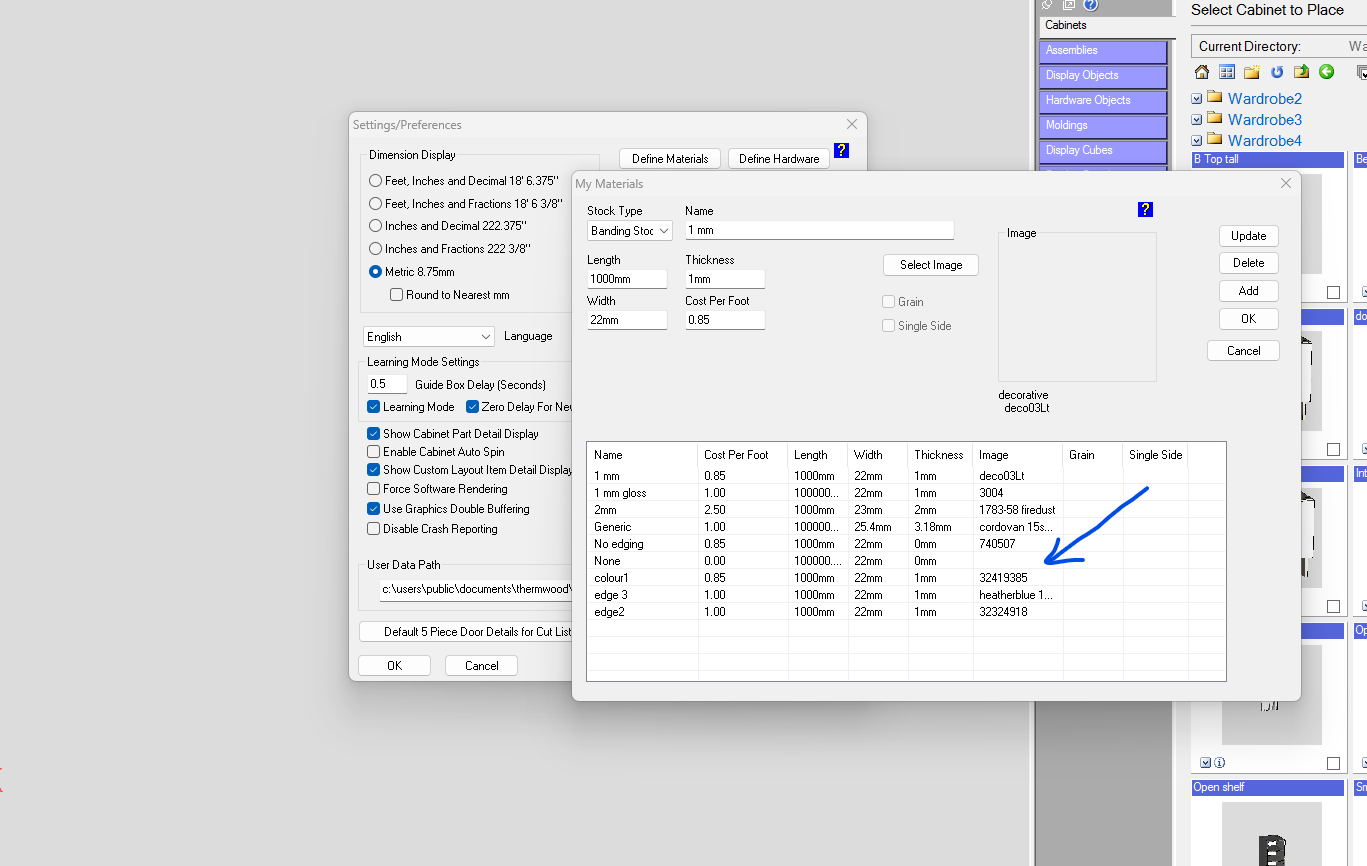1367x866 pixels.
Task: Click the thumbnail grid view icon
Action: [x=1227, y=72]
